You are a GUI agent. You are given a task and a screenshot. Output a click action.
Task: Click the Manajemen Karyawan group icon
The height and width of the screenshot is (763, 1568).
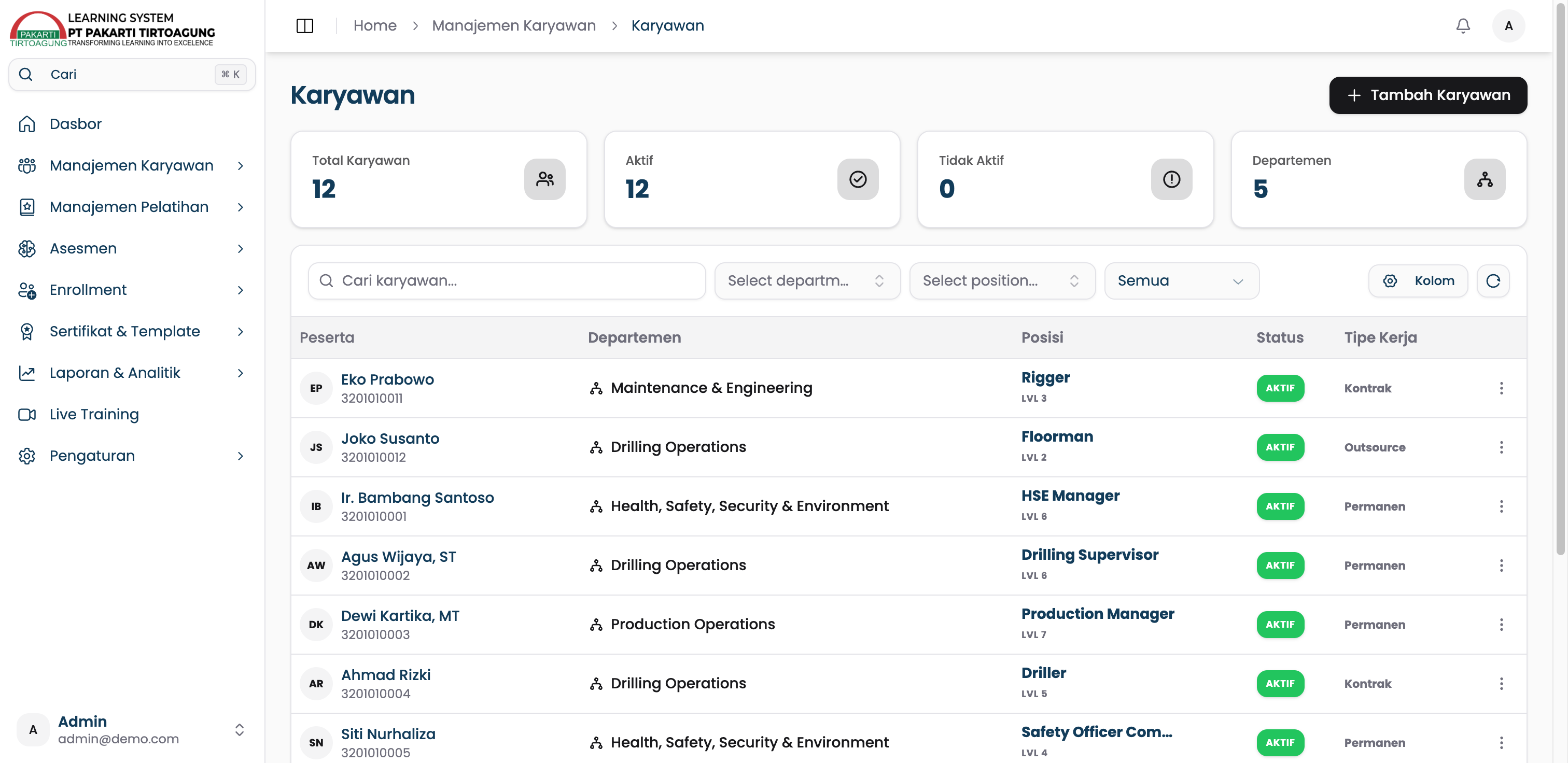pos(27,165)
